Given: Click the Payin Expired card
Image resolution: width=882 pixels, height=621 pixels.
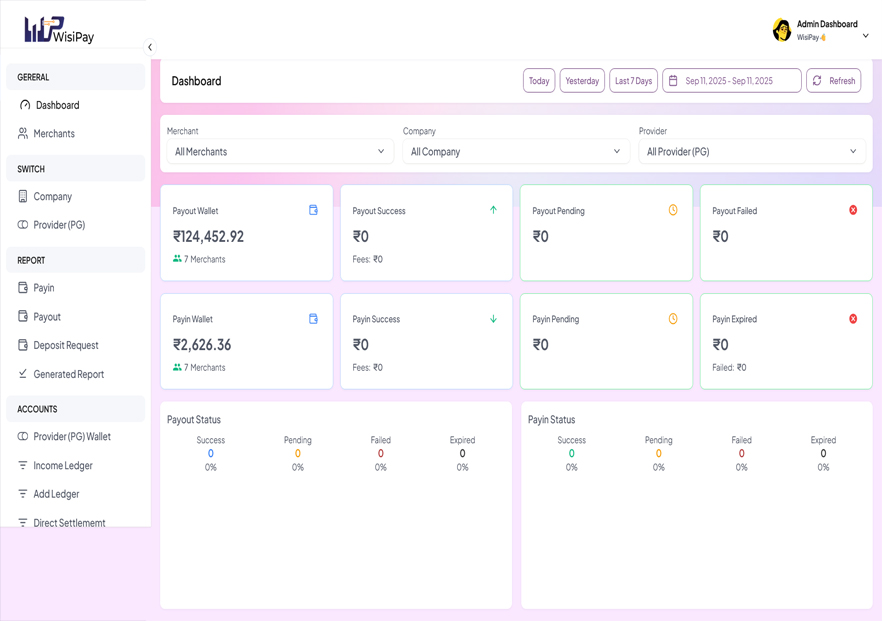Looking at the screenshot, I should click(786, 341).
